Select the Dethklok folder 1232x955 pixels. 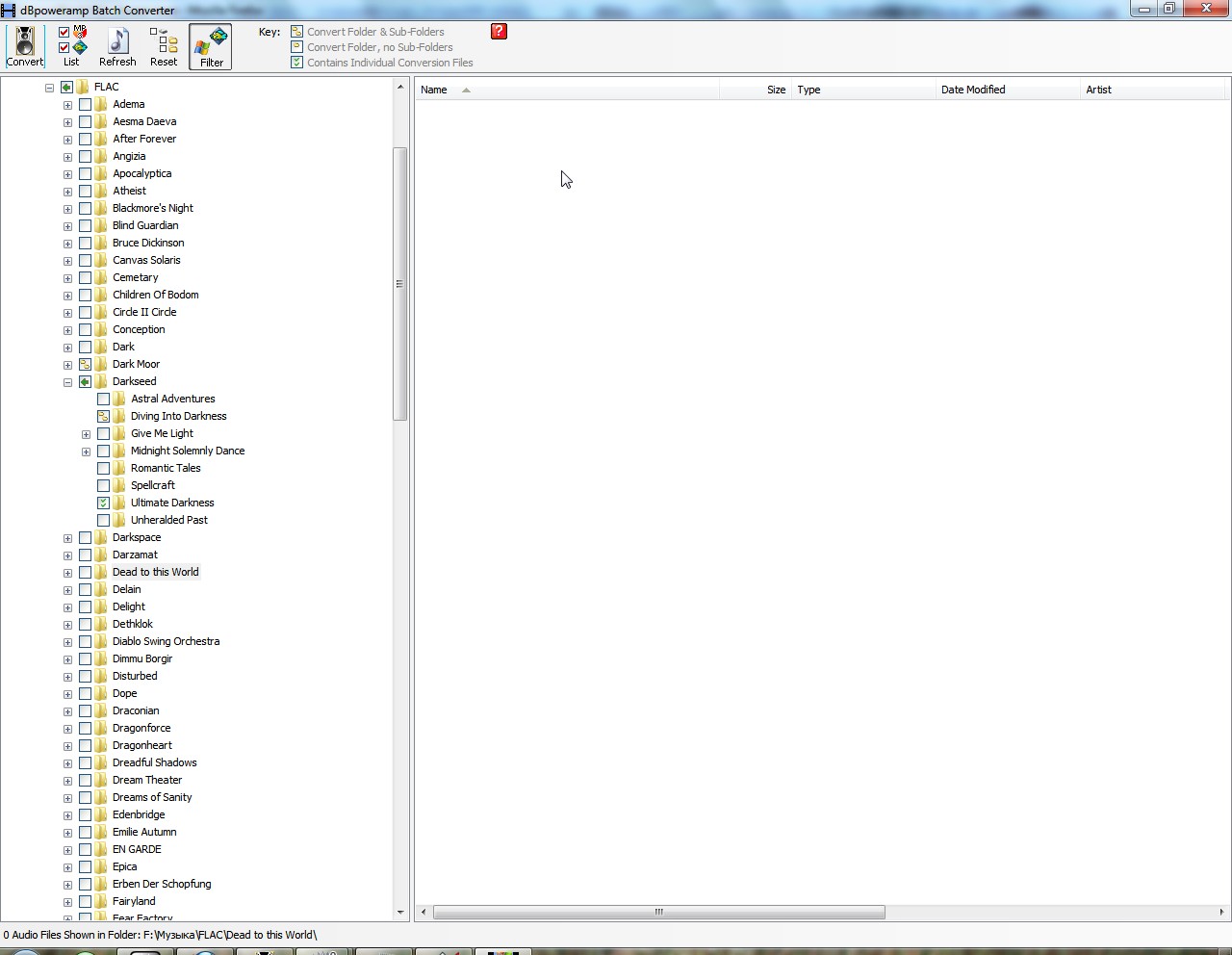(133, 624)
